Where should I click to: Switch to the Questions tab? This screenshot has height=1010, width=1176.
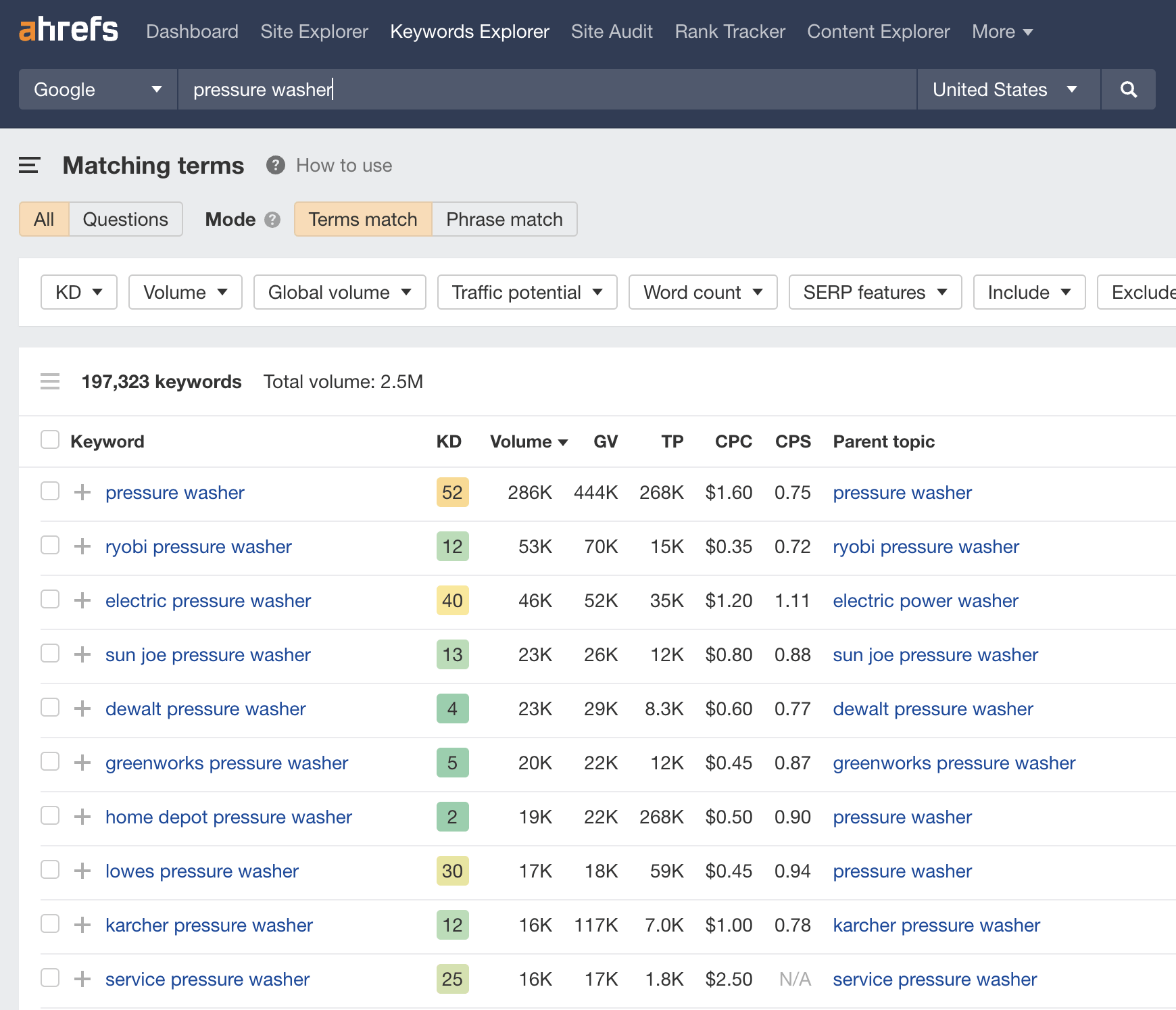point(125,219)
